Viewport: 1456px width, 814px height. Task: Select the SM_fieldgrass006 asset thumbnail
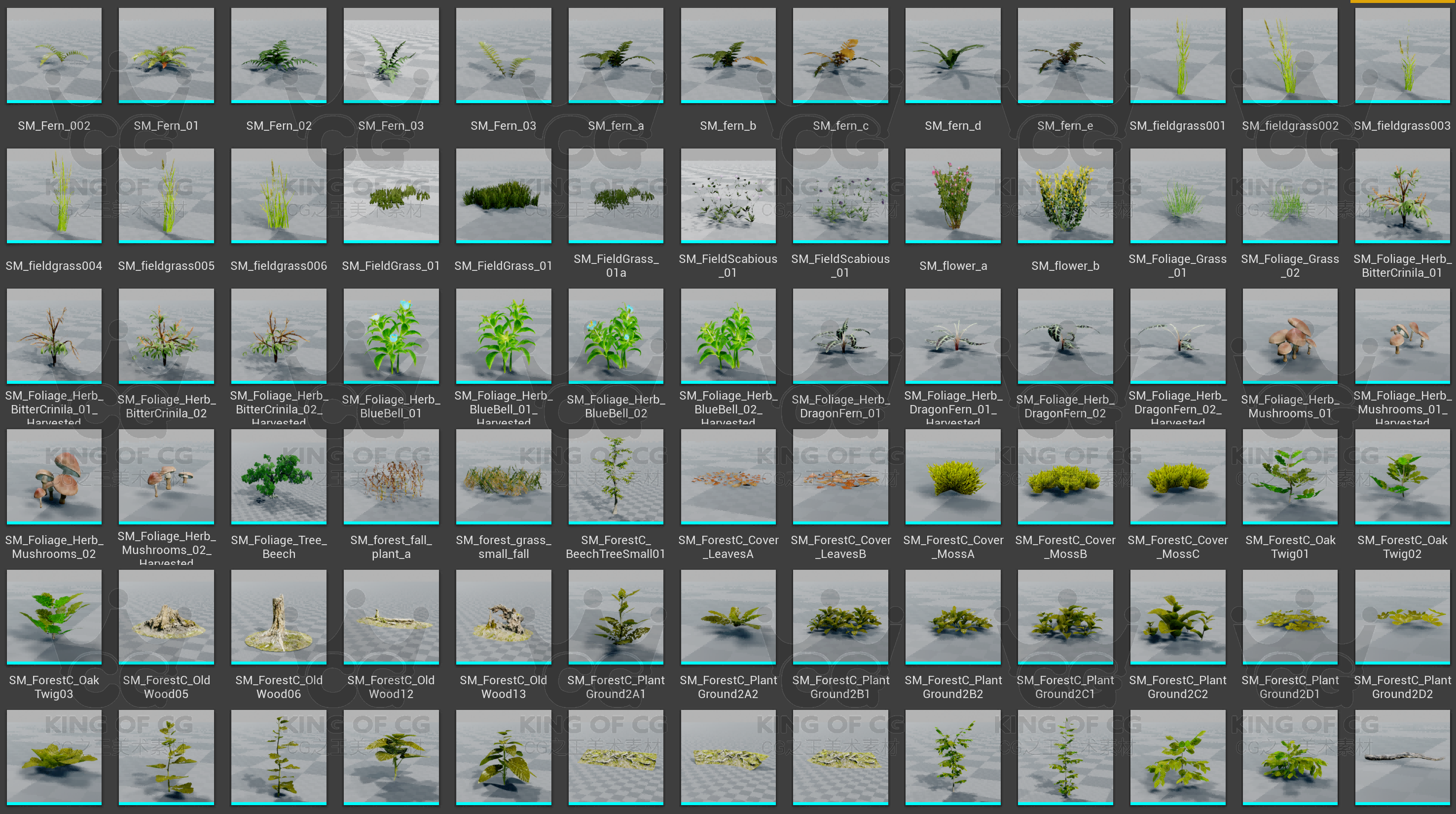click(279, 195)
